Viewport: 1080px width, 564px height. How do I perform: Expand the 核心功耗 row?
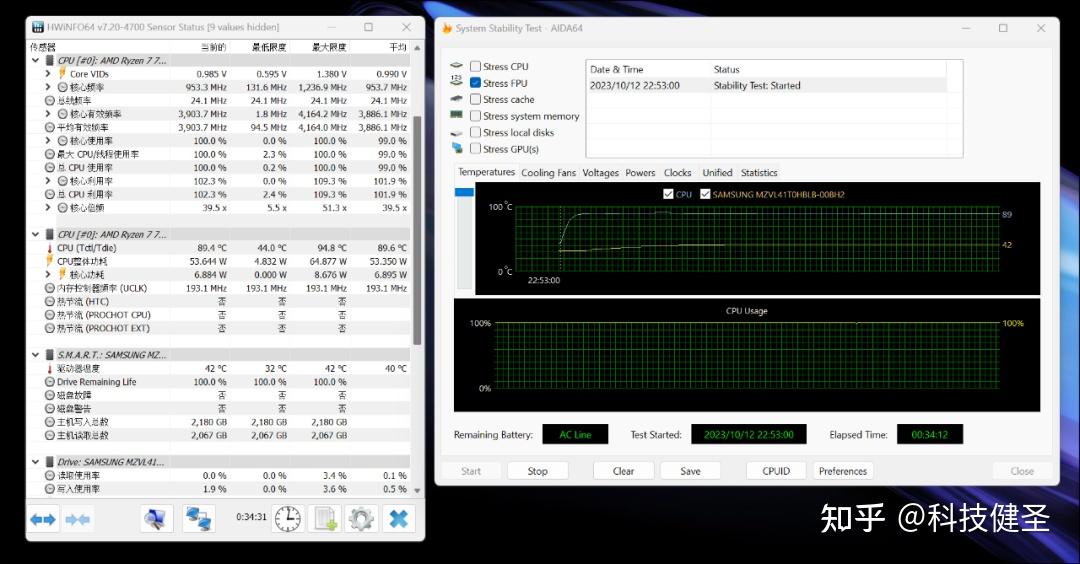coord(48,274)
